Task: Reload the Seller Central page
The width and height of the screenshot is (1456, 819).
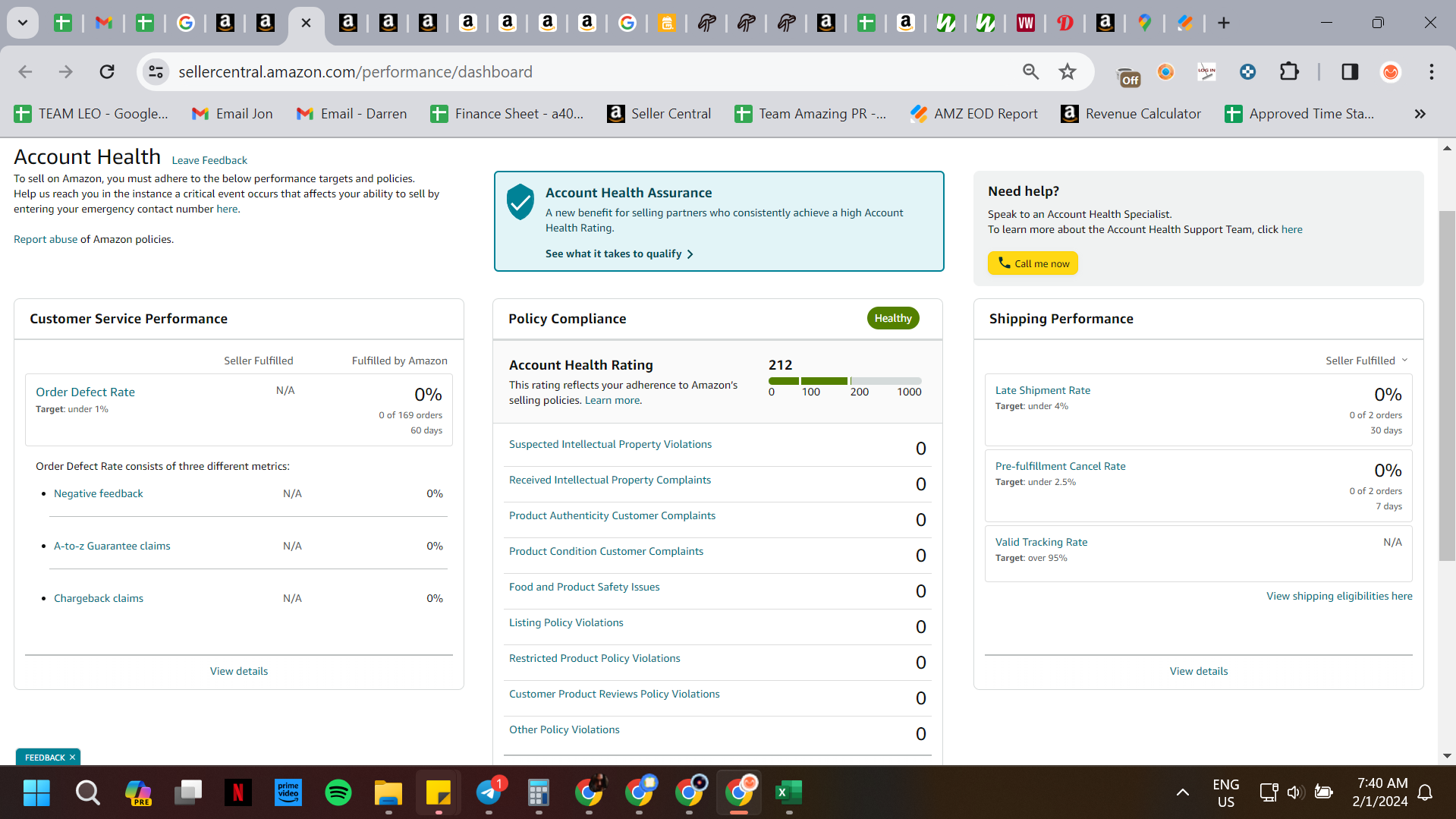Action: coord(107,72)
